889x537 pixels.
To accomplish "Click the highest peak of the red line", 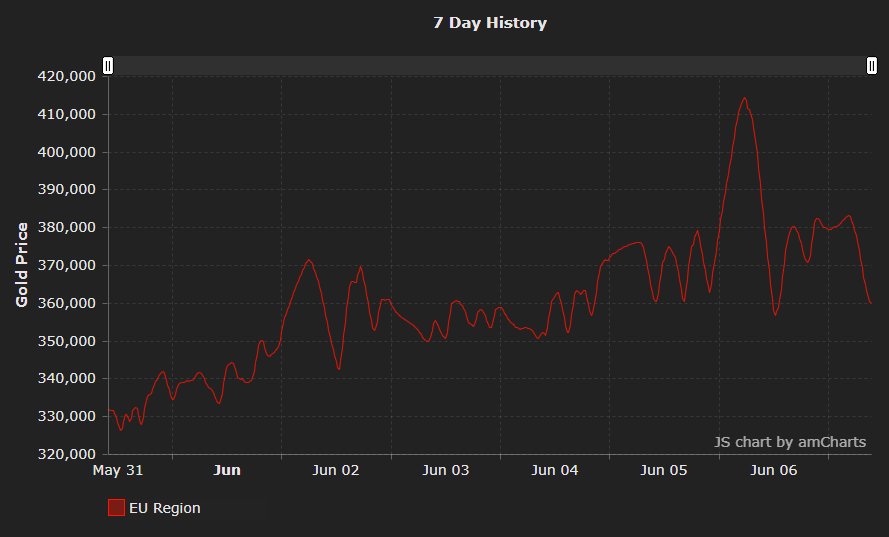I will click(744, 98).
